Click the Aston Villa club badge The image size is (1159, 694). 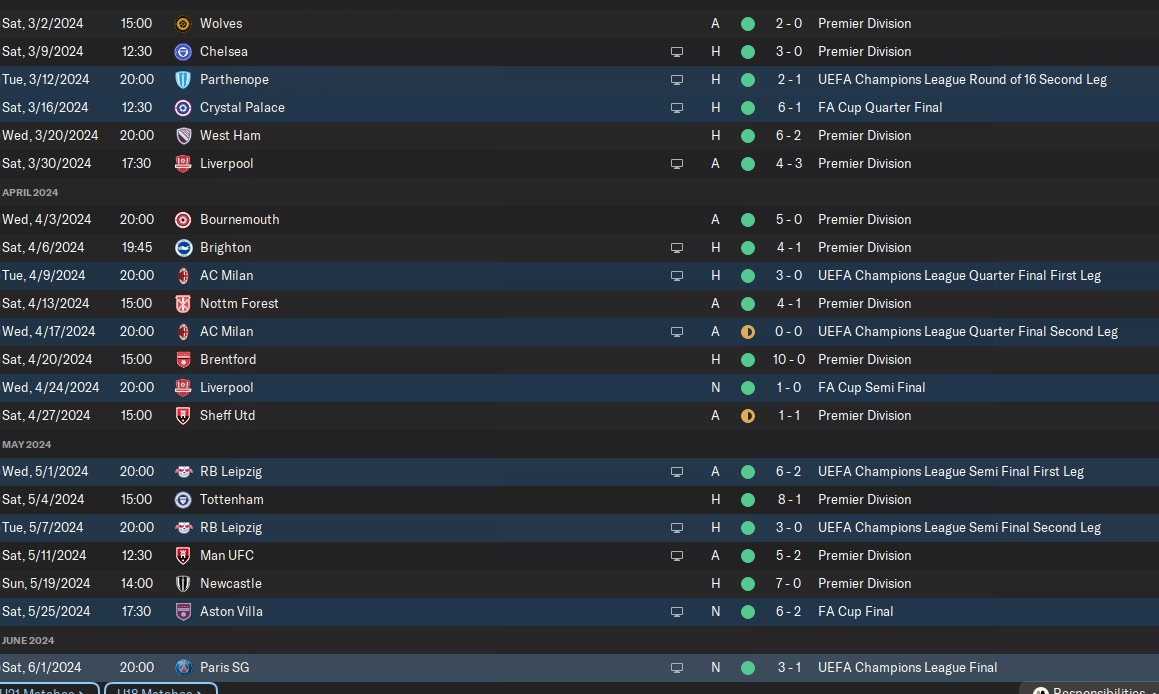(182, 611)
